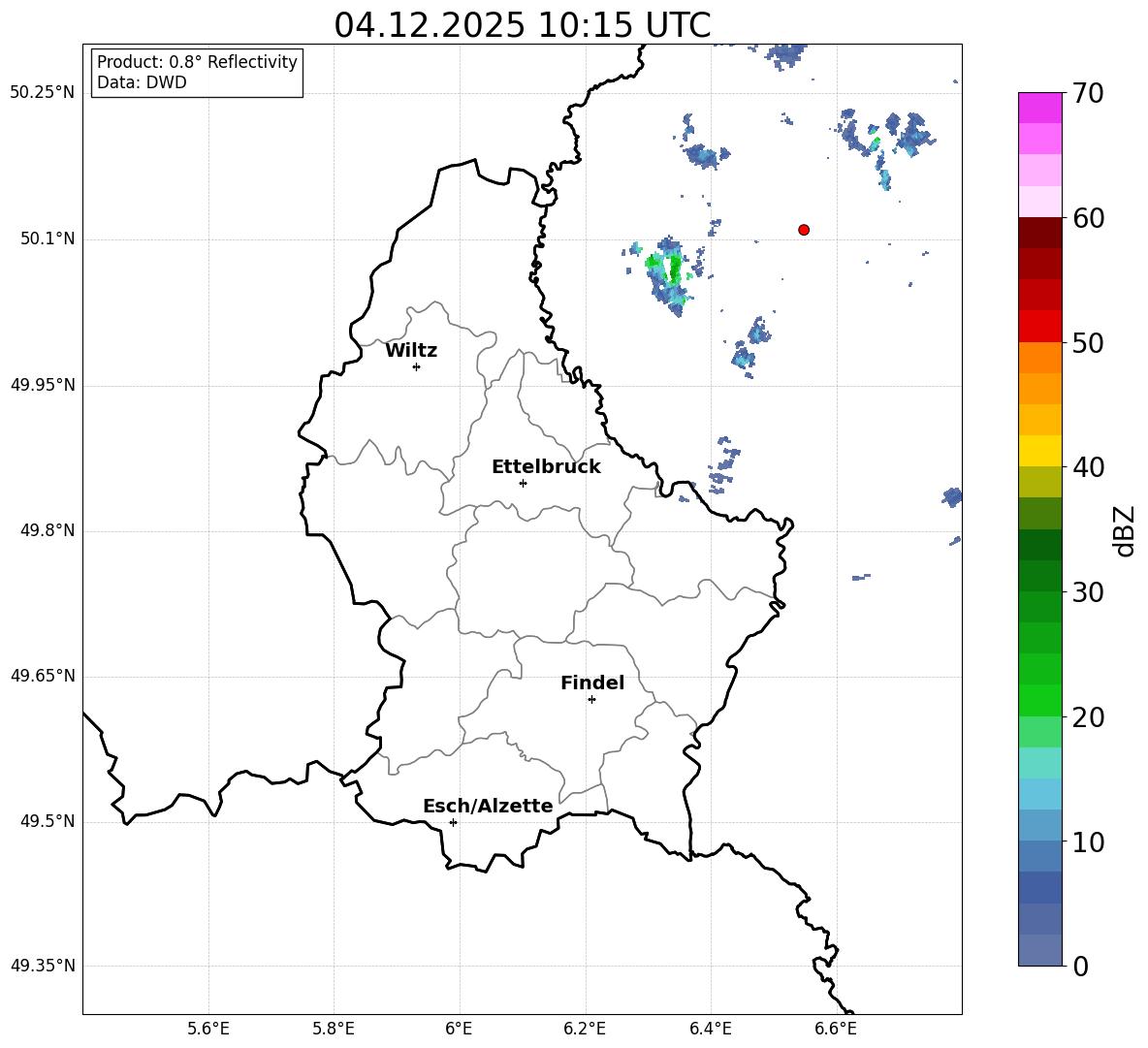Select the Ettelbruck city label
The image size is (1148, 1048).
pos(546,467)
